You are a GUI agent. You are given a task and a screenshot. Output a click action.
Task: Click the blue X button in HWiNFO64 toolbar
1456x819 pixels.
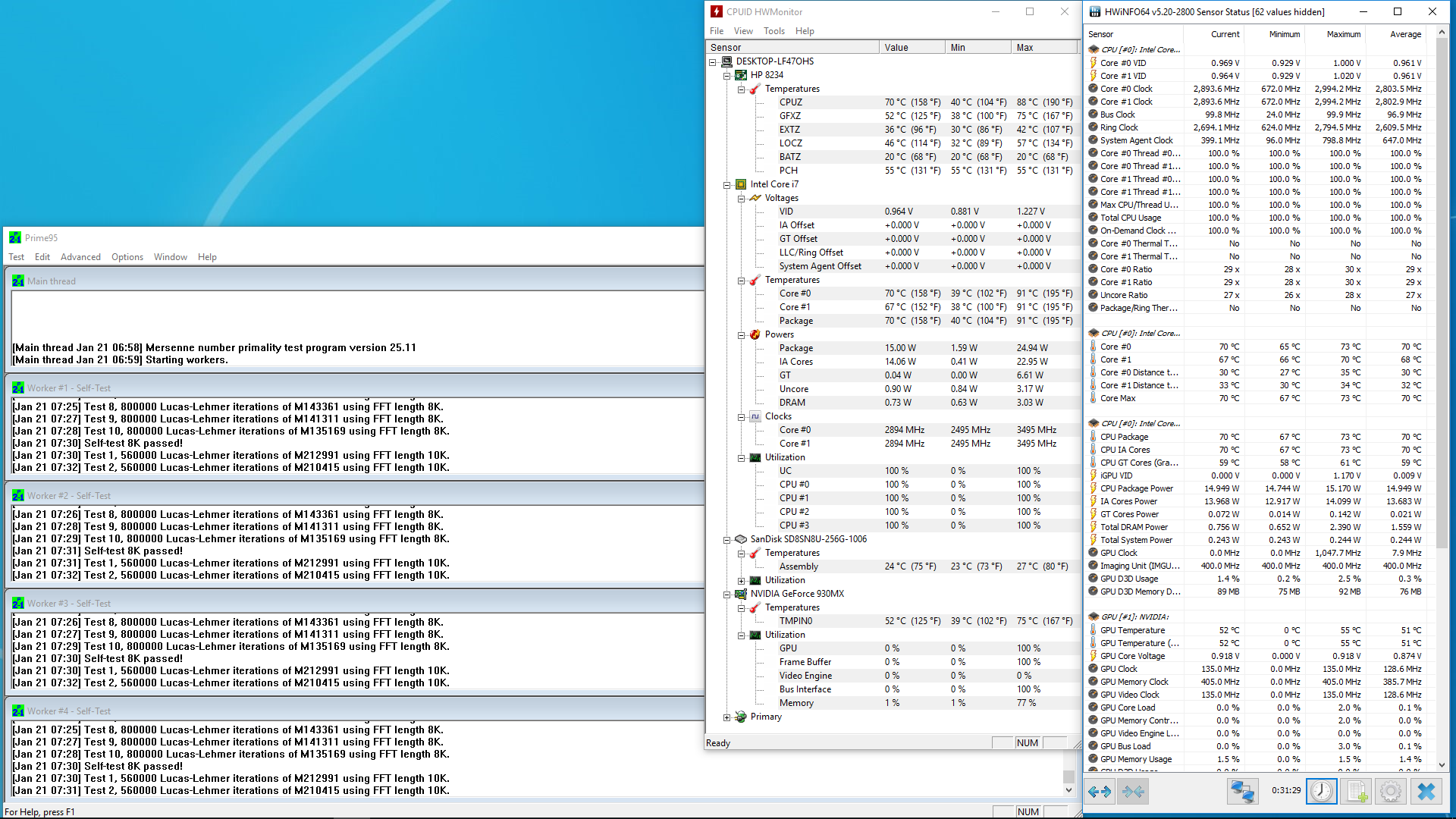pyautogui.click(x=1426, y=792)
